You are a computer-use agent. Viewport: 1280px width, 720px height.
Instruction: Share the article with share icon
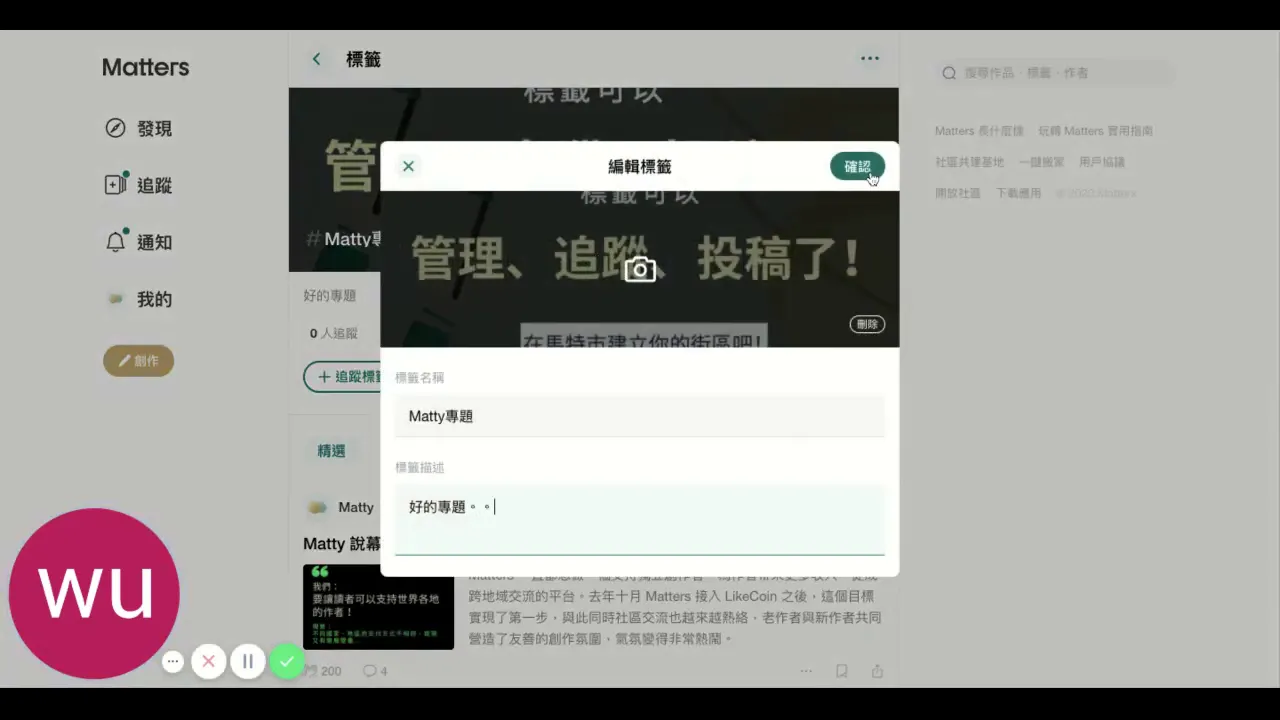877,671
